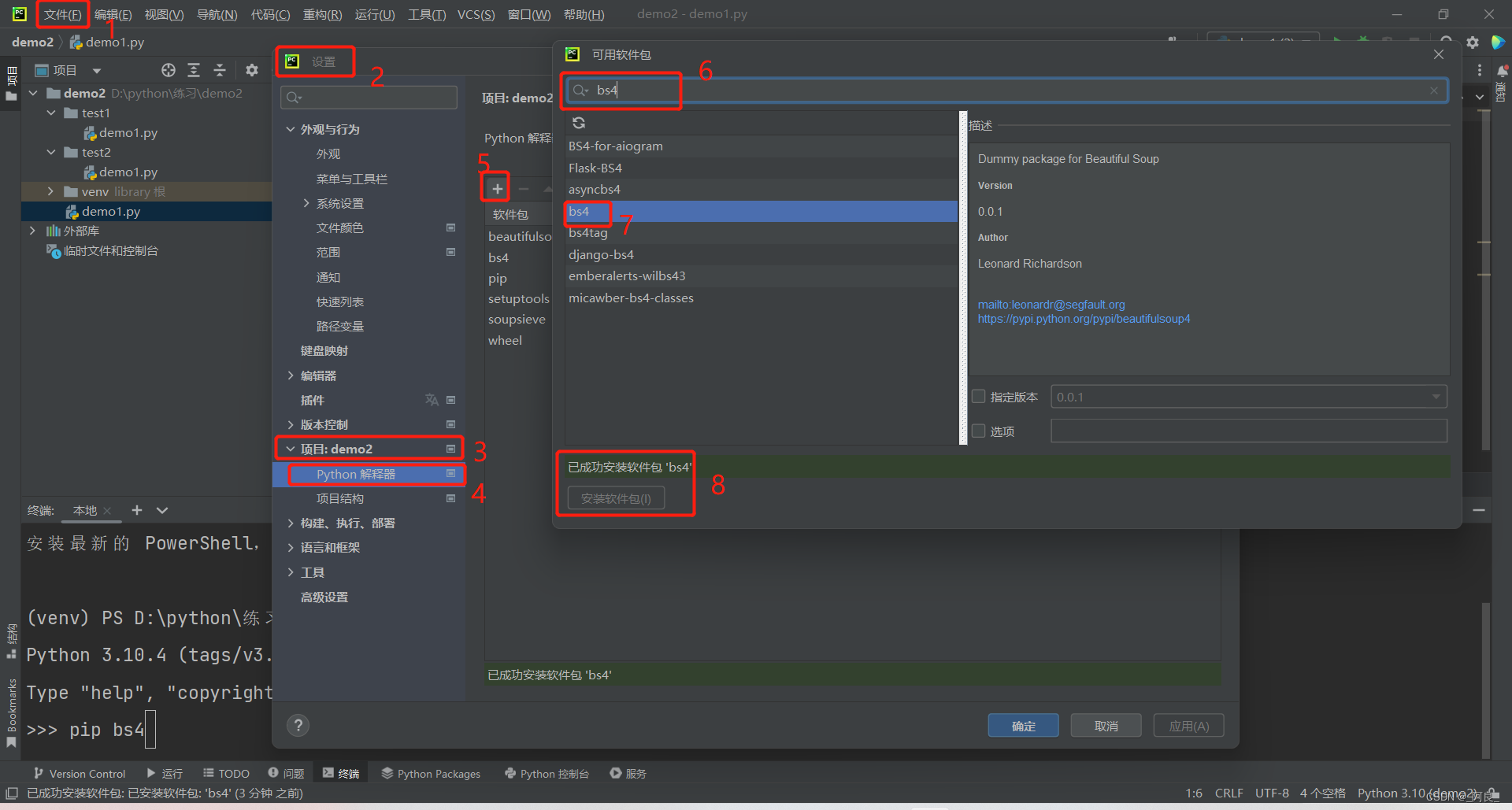Click the bs4 package search field

click(1006, 91)
